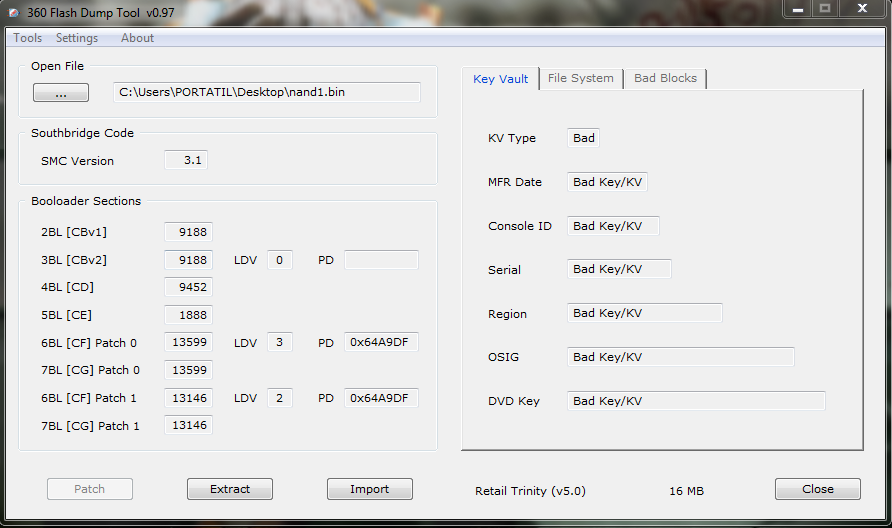Click the Import button
Viewport: 892px width, 528px height.
pyautogui.click(x=370, y=489)
